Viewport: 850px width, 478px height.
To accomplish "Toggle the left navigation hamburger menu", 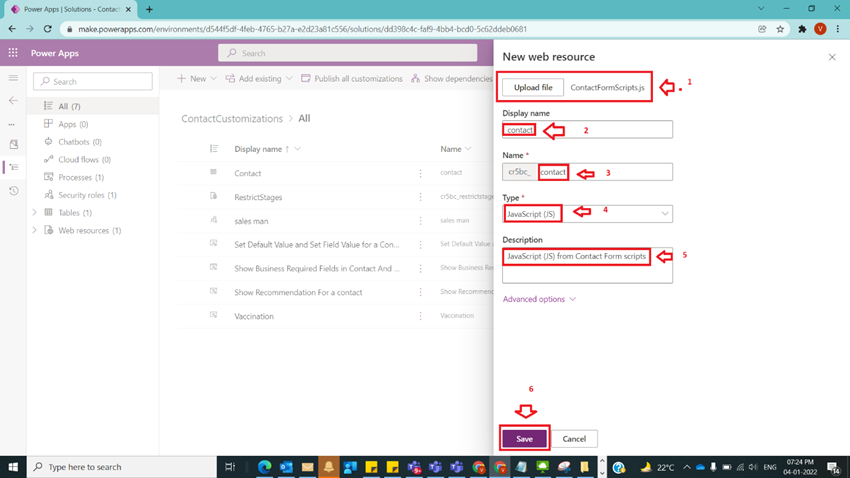I will pos(14,78).
